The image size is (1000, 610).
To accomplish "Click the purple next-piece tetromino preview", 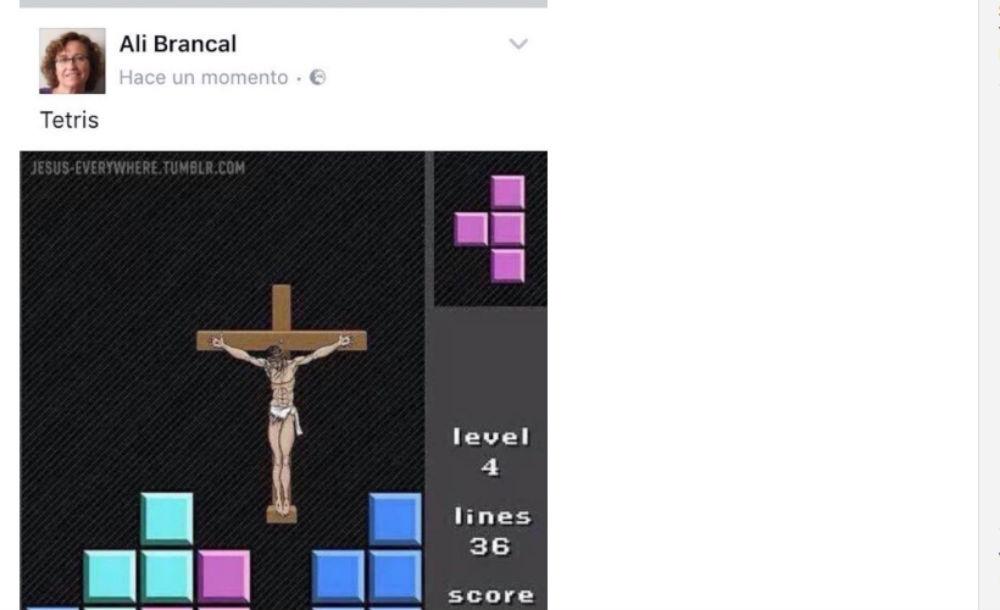I will 490,228.
